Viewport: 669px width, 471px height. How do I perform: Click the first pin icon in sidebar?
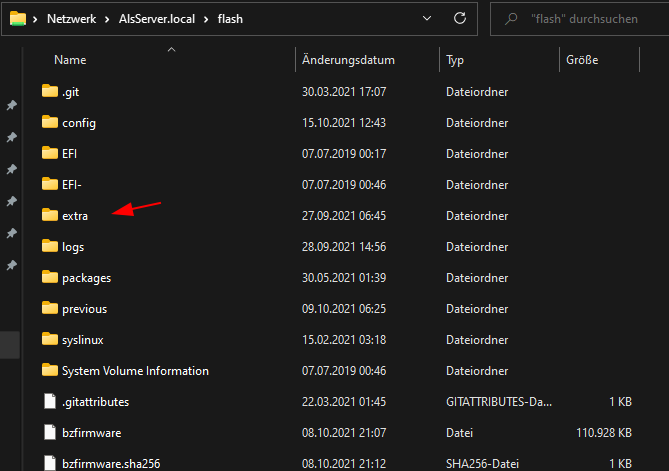[x=12, y=105]
